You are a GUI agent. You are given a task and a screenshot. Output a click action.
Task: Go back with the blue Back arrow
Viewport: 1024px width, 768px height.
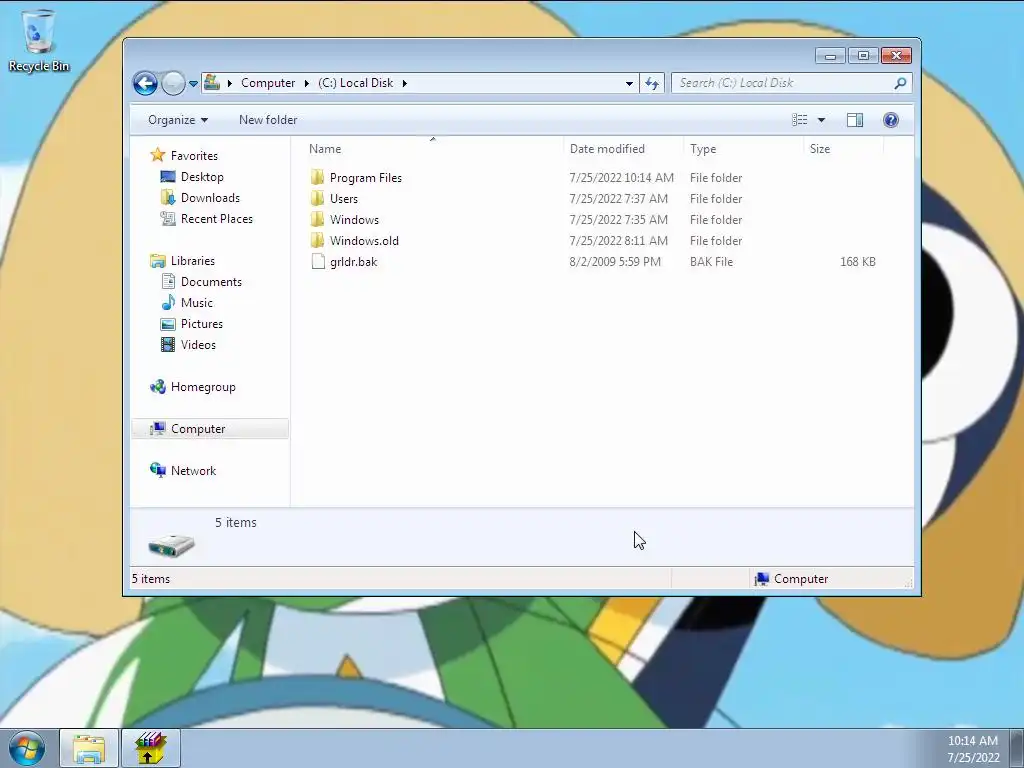pos(145,83)
